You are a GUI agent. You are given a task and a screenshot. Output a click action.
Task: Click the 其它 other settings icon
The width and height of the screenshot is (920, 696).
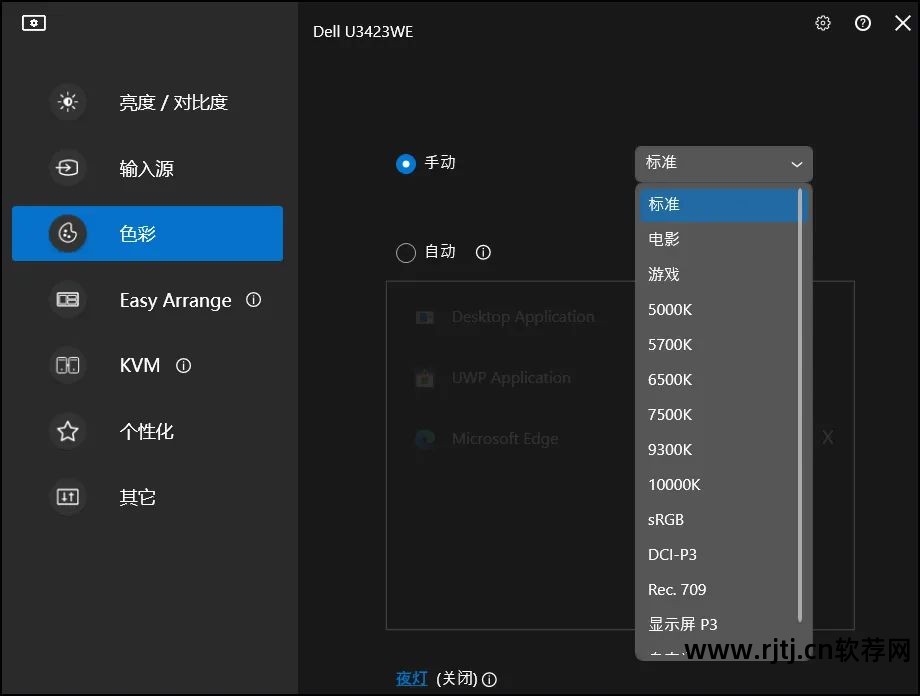click(x=67, y=497)
